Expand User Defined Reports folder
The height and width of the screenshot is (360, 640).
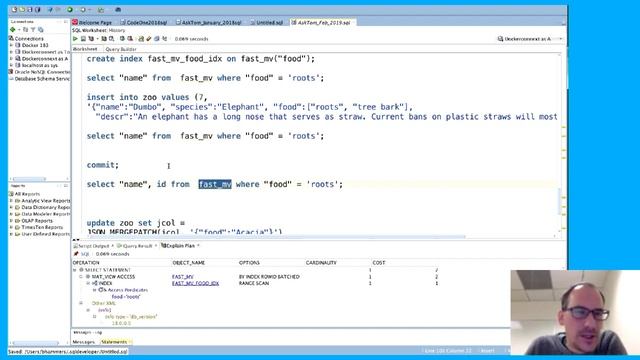[11, 234]
